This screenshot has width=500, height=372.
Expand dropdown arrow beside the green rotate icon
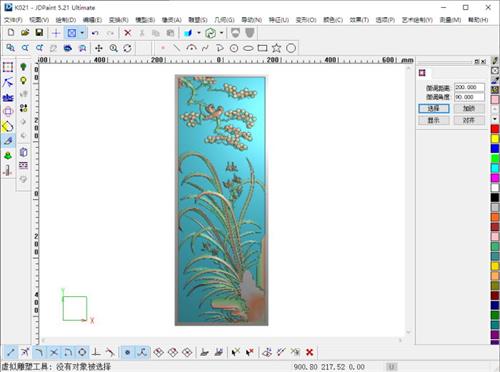coord(221,33)
